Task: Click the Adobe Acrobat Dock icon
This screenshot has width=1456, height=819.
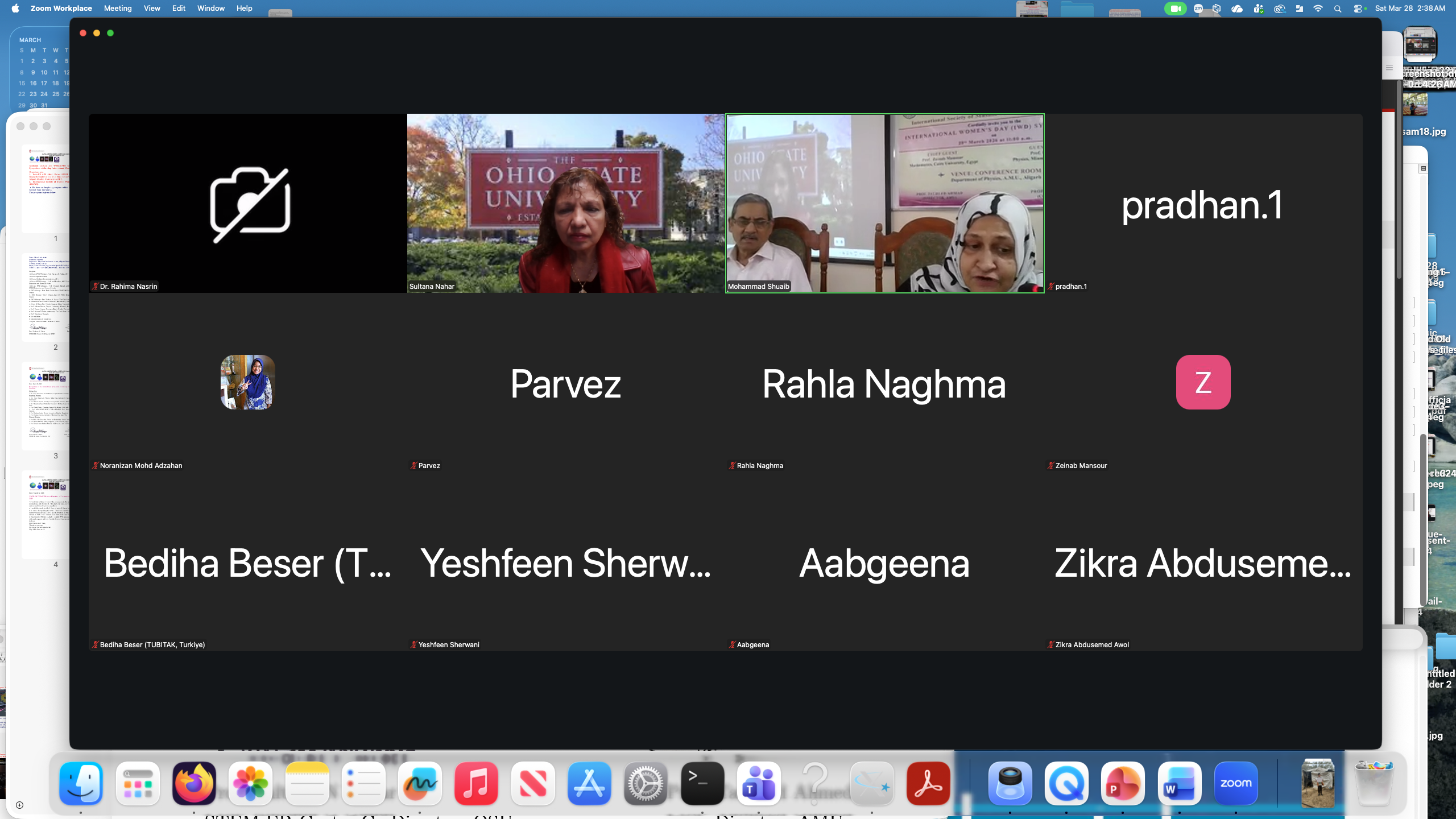Action: (x=928, y=783)
